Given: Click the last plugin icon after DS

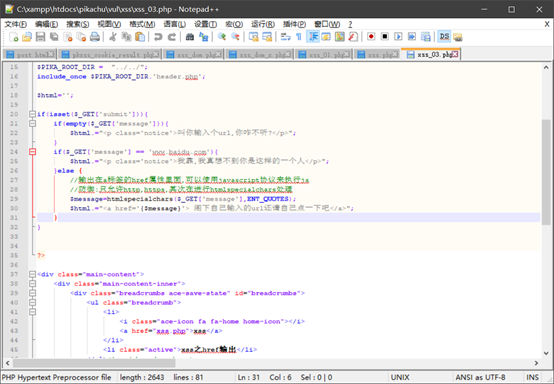Looking at the screenshot, I should tap(458, 37).
